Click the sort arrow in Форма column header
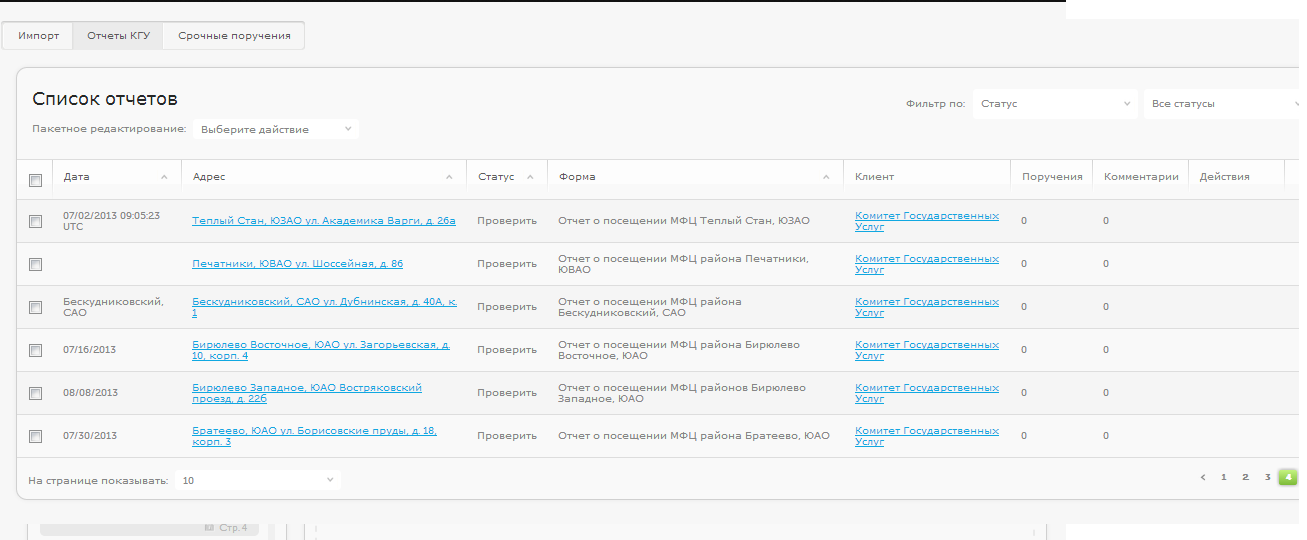 (x=826, y=177)
